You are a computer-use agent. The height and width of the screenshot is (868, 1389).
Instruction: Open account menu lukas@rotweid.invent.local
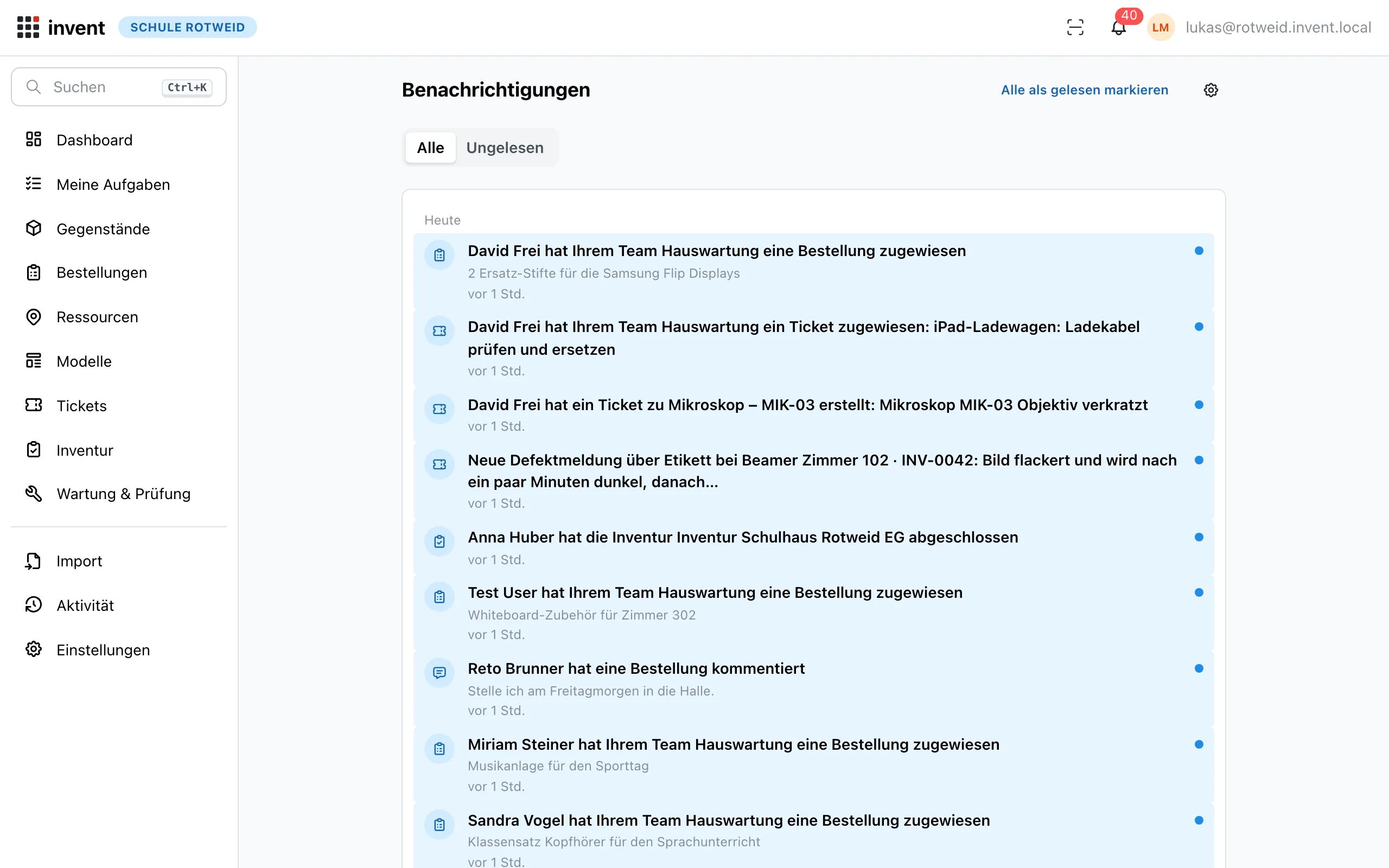[1278, 27]
